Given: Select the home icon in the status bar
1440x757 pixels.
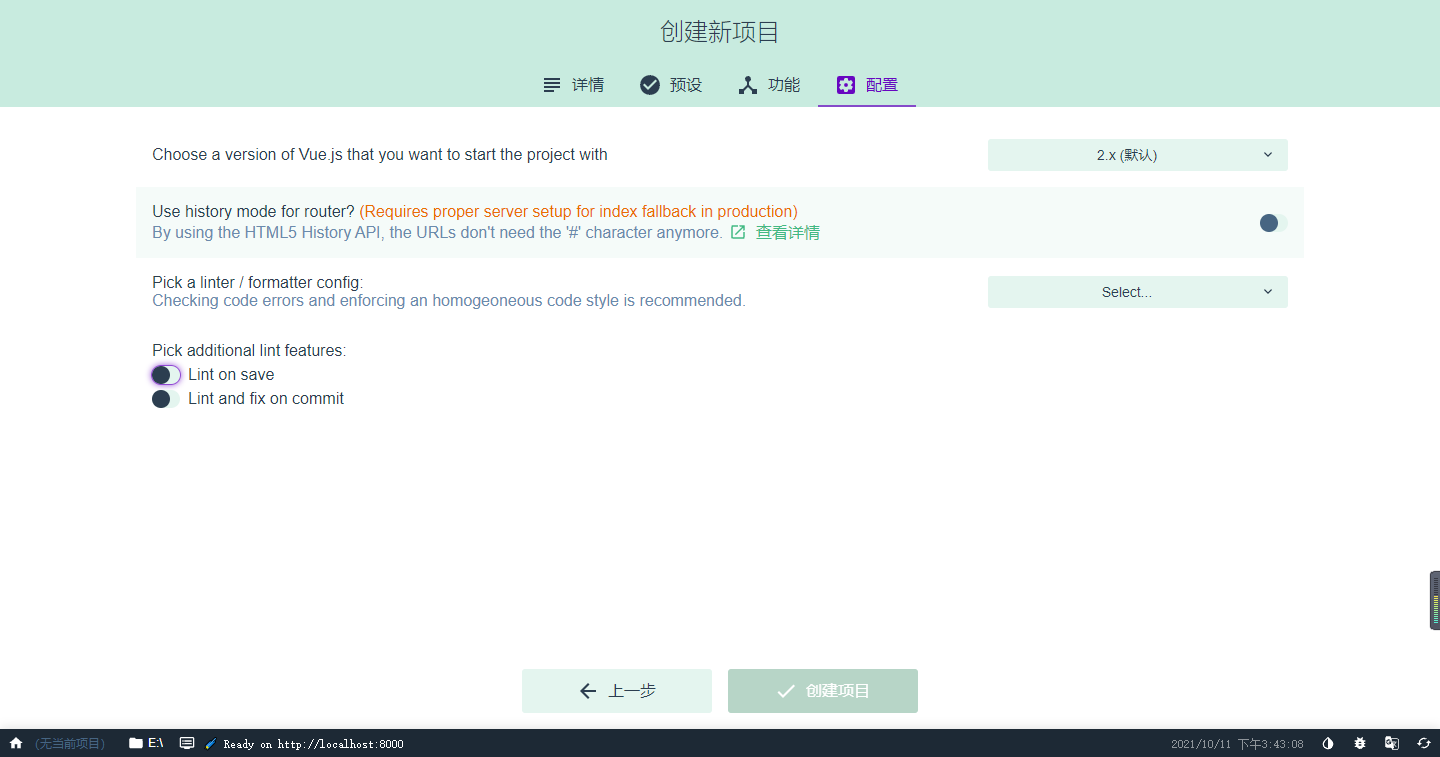Looking at the screenshot, I should pos(14,743).
